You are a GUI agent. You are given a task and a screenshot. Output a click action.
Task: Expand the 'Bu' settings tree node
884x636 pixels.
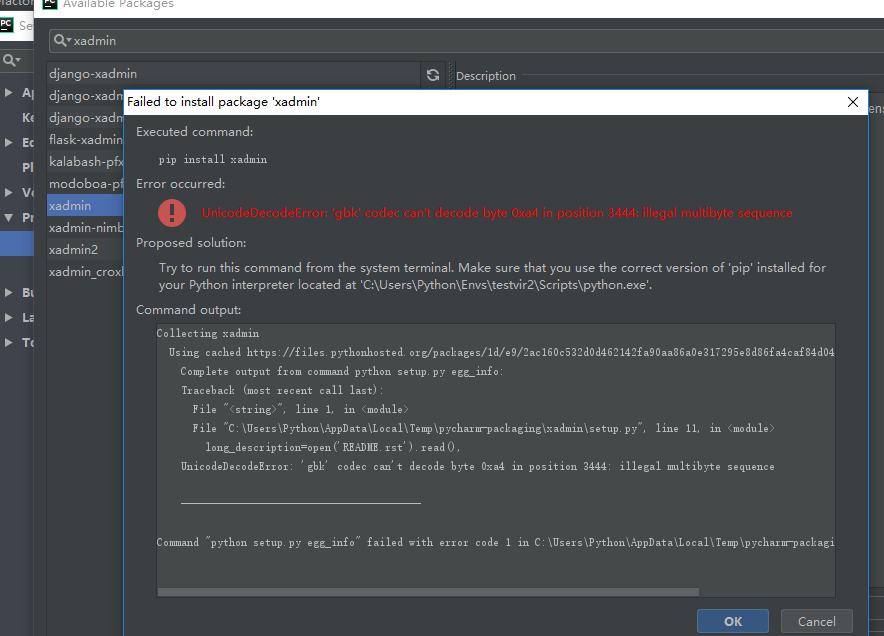8,292
